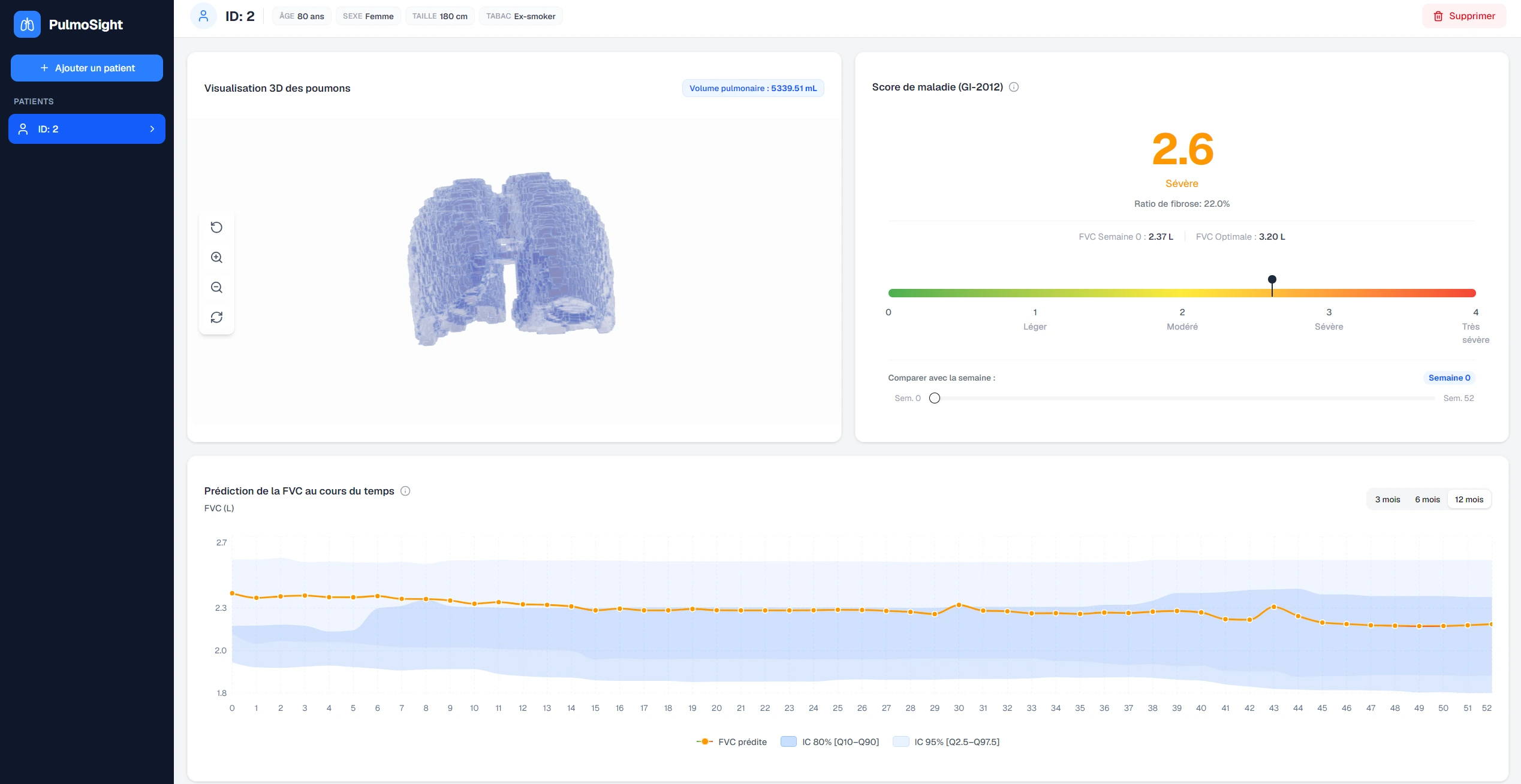Click the PATIENTS sidebar heading
Viewport: 1521px width, 784px height.
(x=34, y=101)
